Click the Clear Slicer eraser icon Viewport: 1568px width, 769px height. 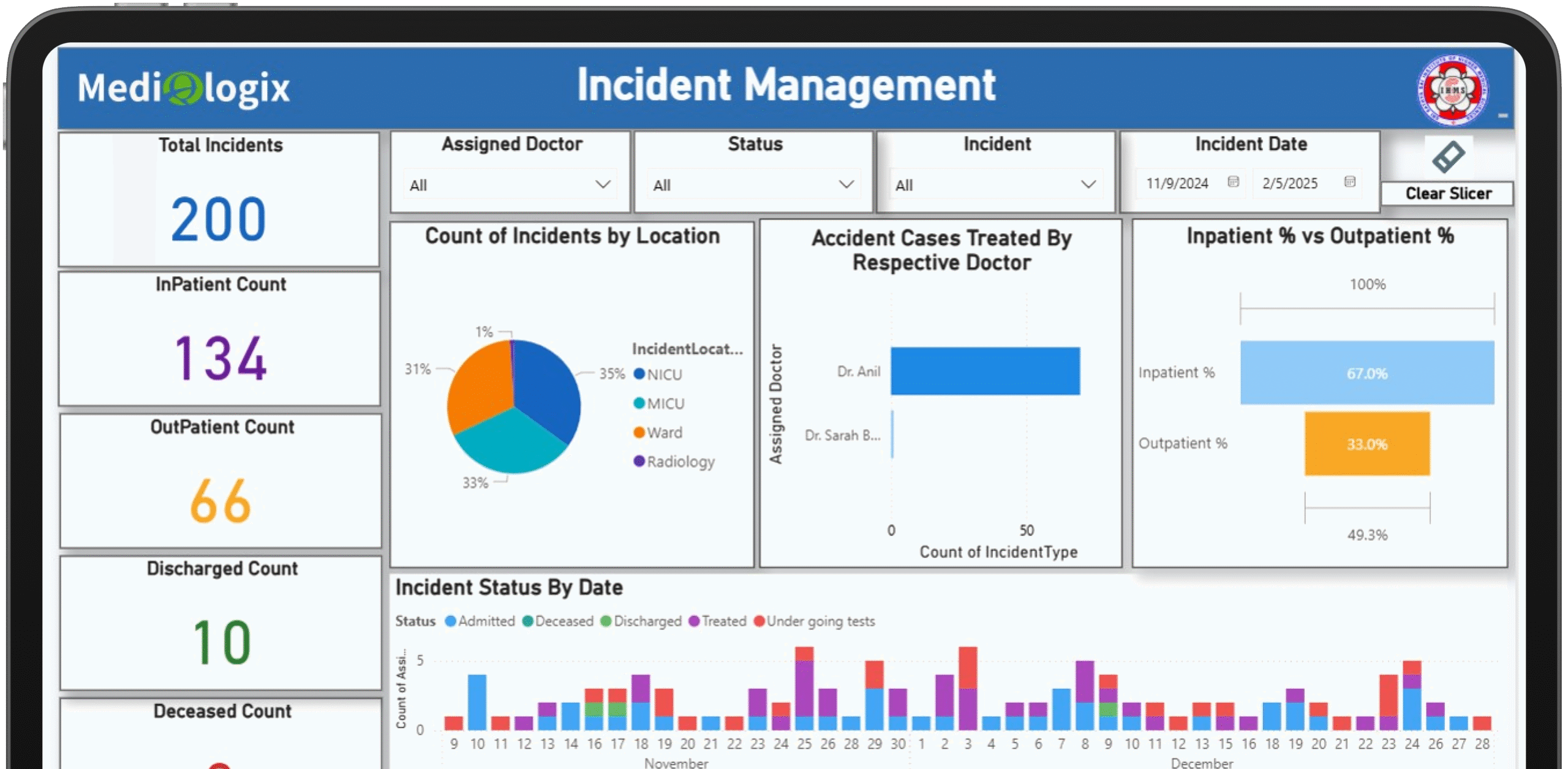pos(1448,157)
